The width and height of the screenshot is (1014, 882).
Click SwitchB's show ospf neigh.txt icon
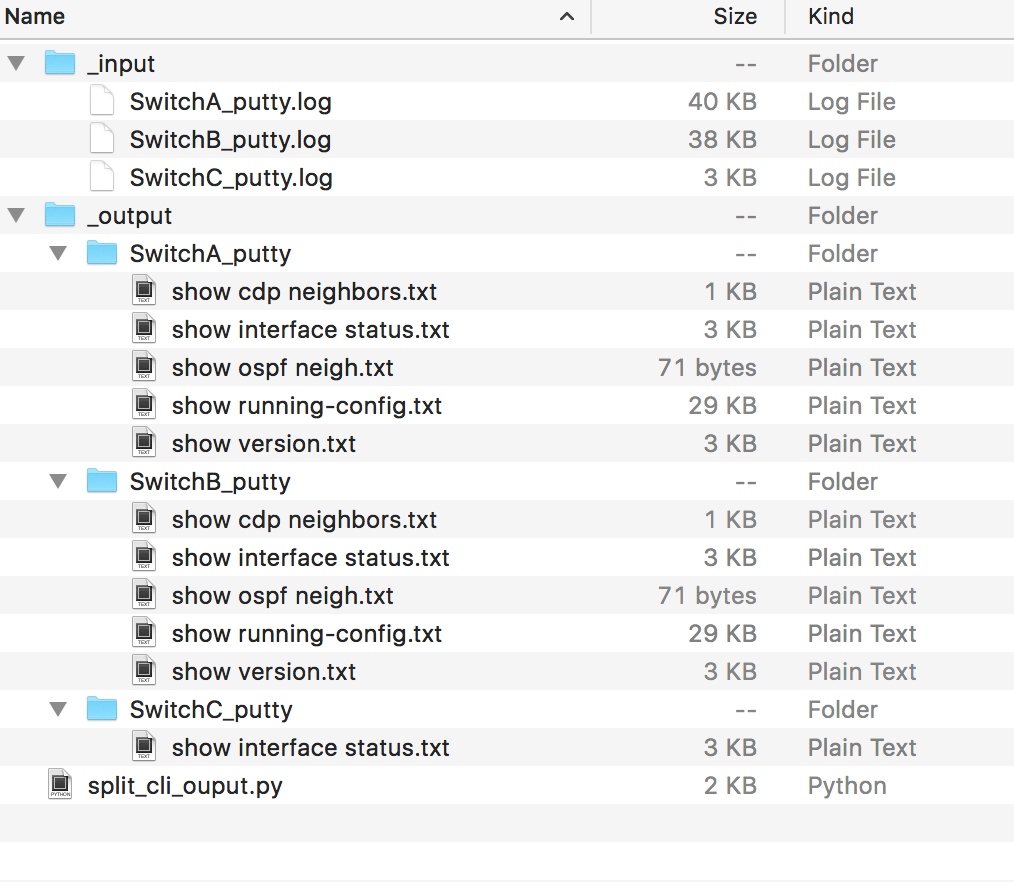(144, 596)
